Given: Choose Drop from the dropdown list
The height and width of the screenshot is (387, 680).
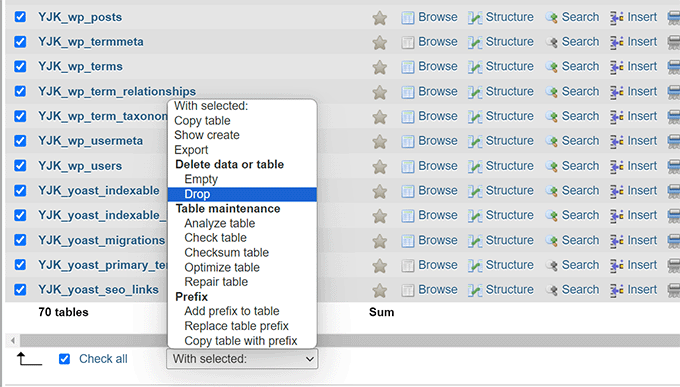Looking at the screenshot, I should tap(242, 194).
